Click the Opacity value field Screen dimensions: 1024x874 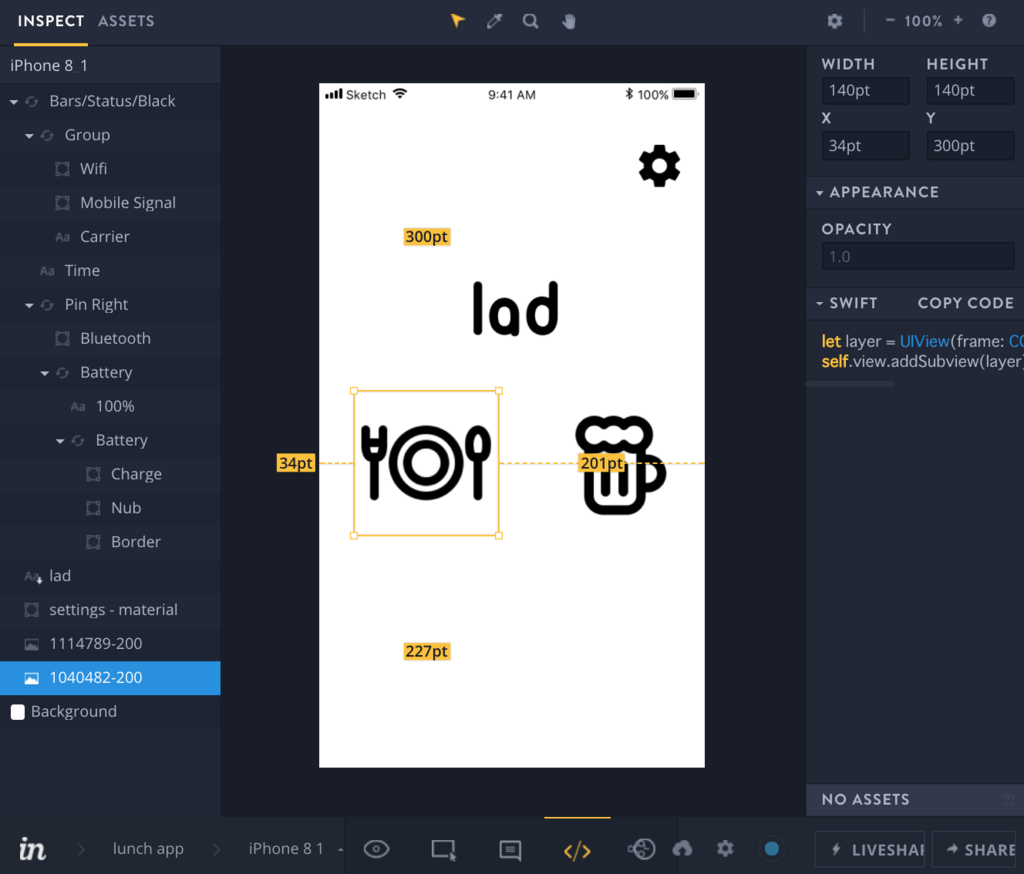918,257
